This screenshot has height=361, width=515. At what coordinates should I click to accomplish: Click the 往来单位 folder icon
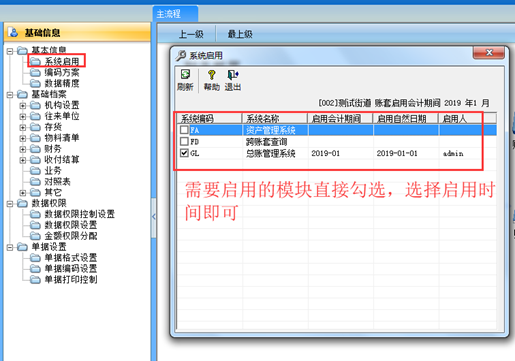tap(35, 116)
